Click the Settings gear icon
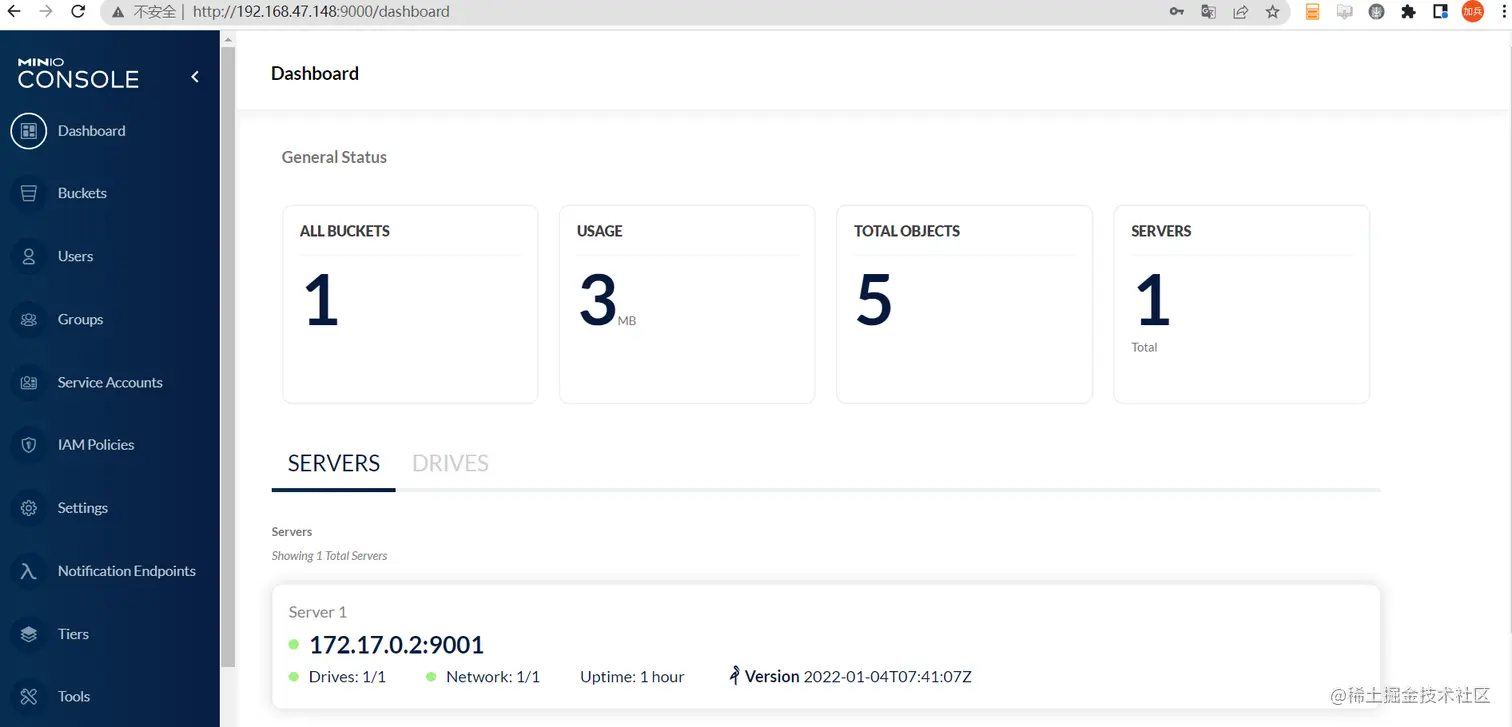This screenshot has height=727, width=1512. [29, 508]
